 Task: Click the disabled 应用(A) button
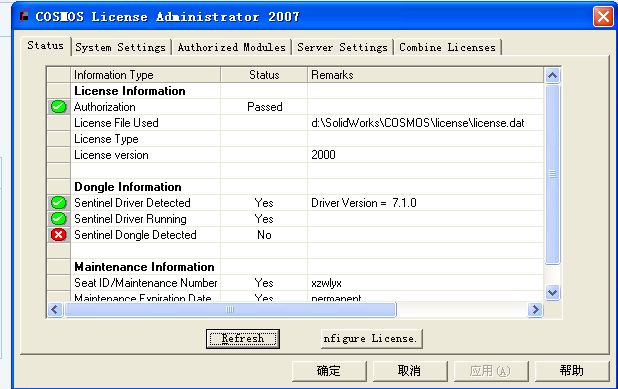click(x=490, y=371)
